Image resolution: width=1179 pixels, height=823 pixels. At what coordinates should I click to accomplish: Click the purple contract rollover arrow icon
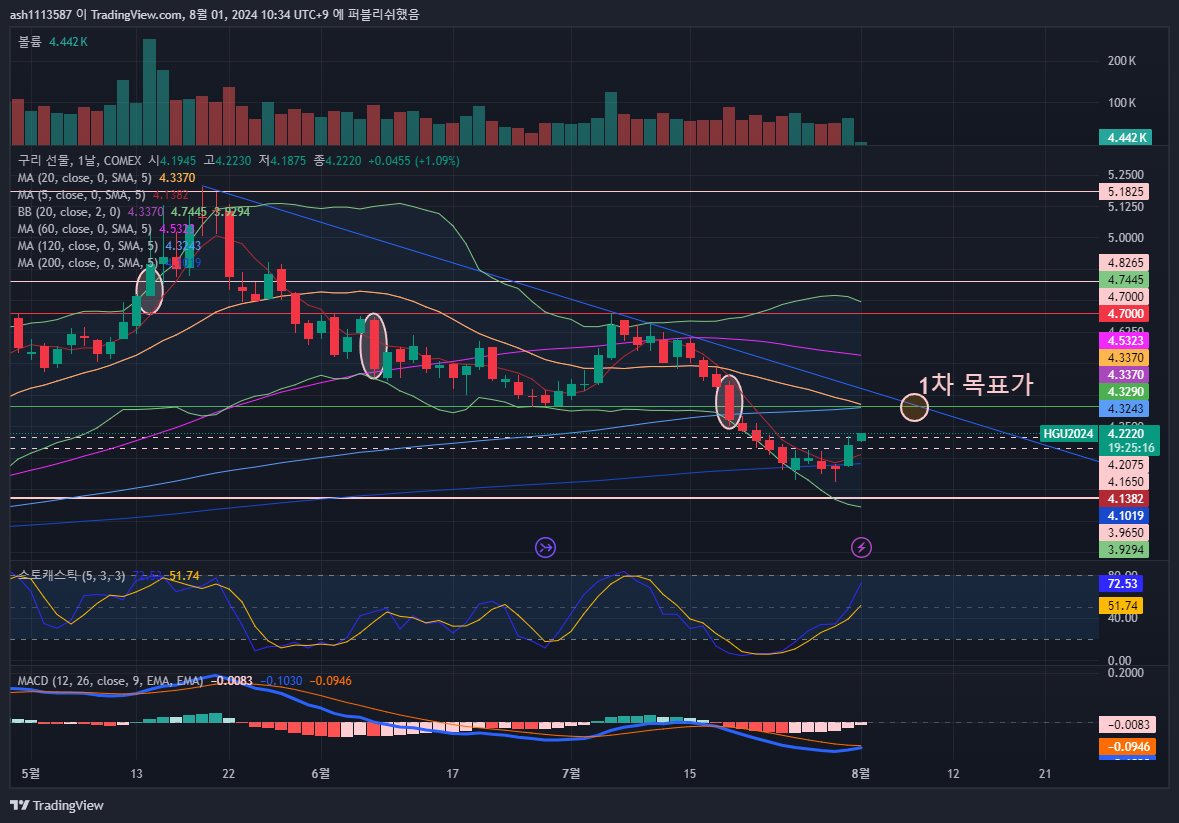(546, 547)
